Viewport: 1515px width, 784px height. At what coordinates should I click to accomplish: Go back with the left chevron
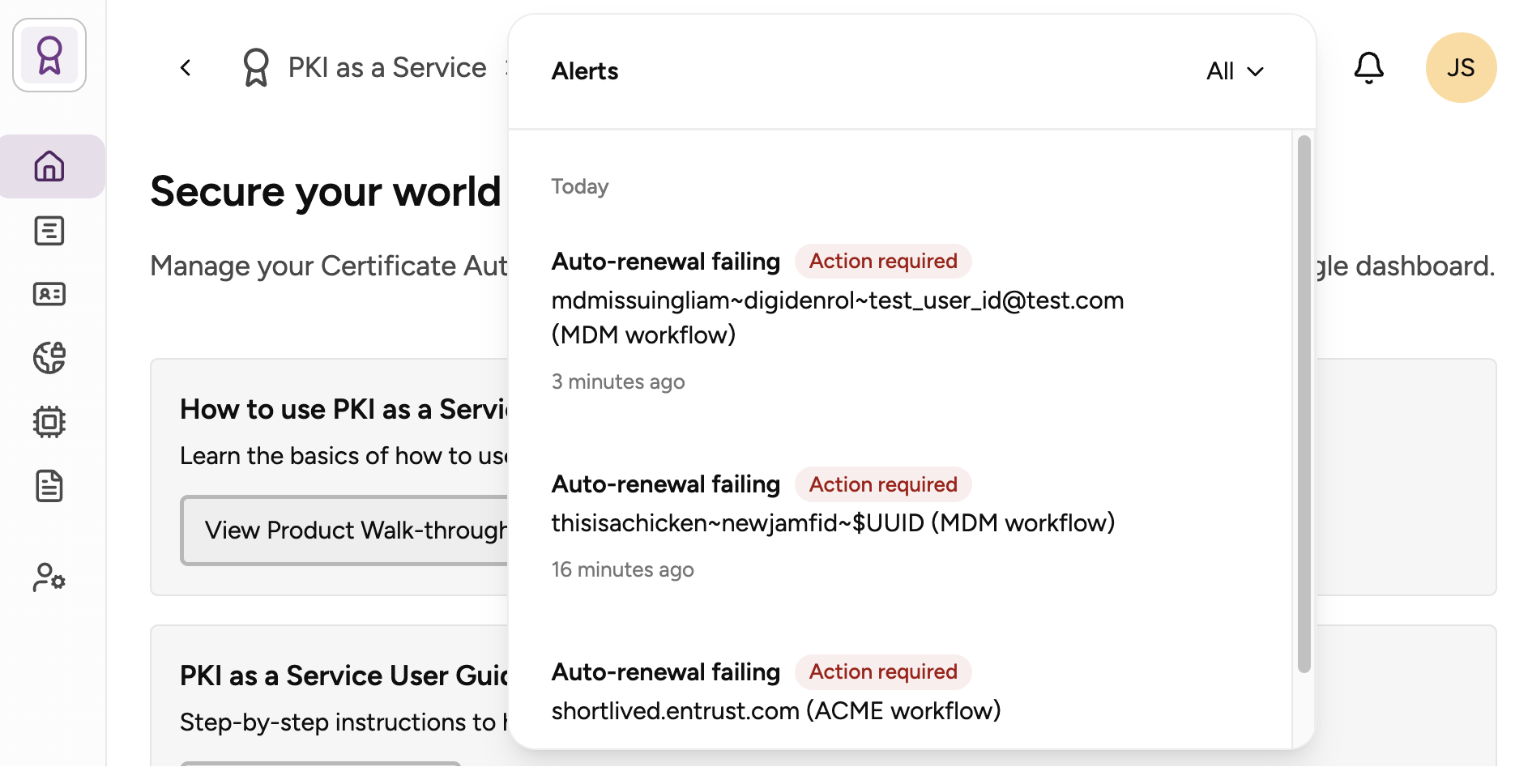pos(186,68)
